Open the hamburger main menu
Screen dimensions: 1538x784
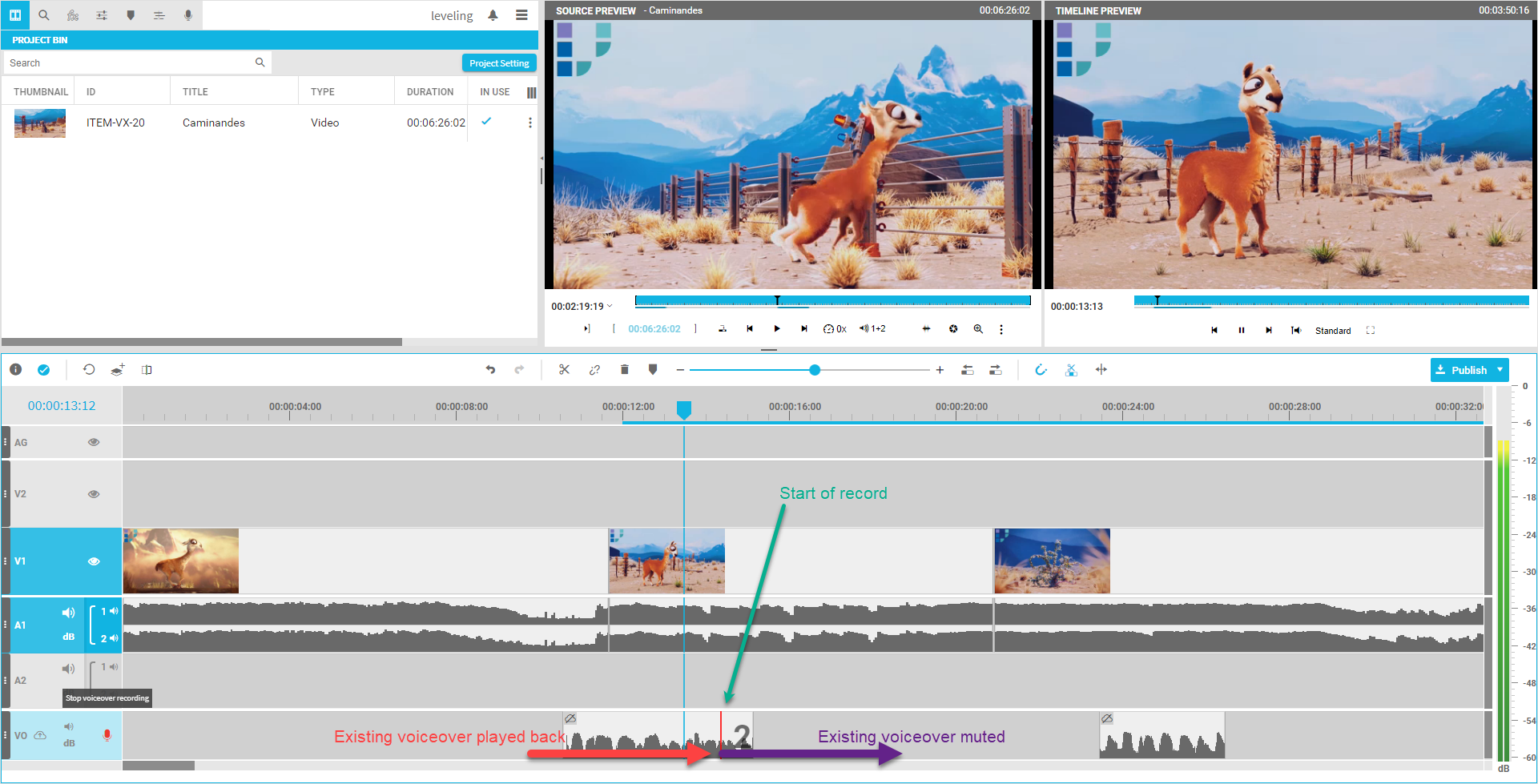click(x=521, y=15)
